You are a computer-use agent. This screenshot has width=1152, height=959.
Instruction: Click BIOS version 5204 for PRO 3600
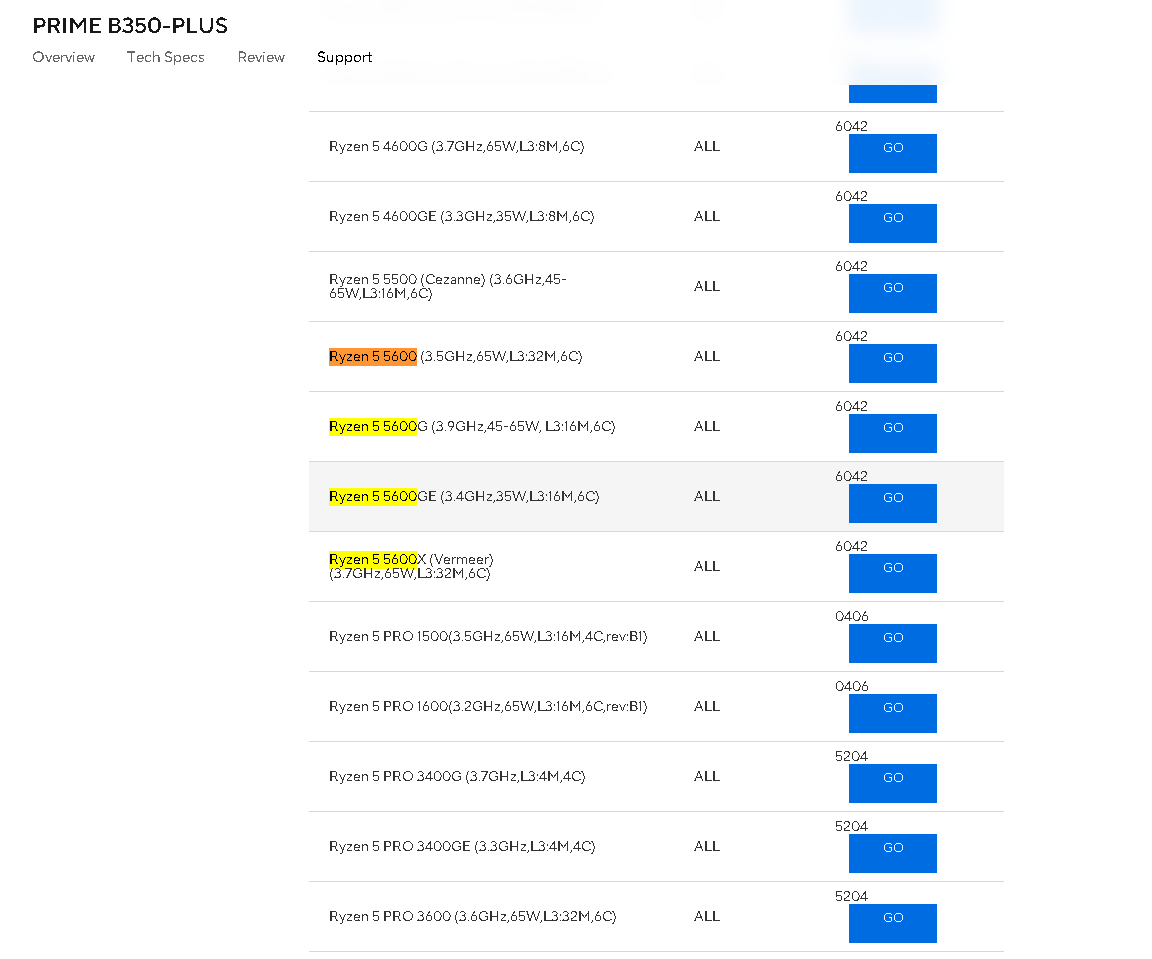[851, 897]
